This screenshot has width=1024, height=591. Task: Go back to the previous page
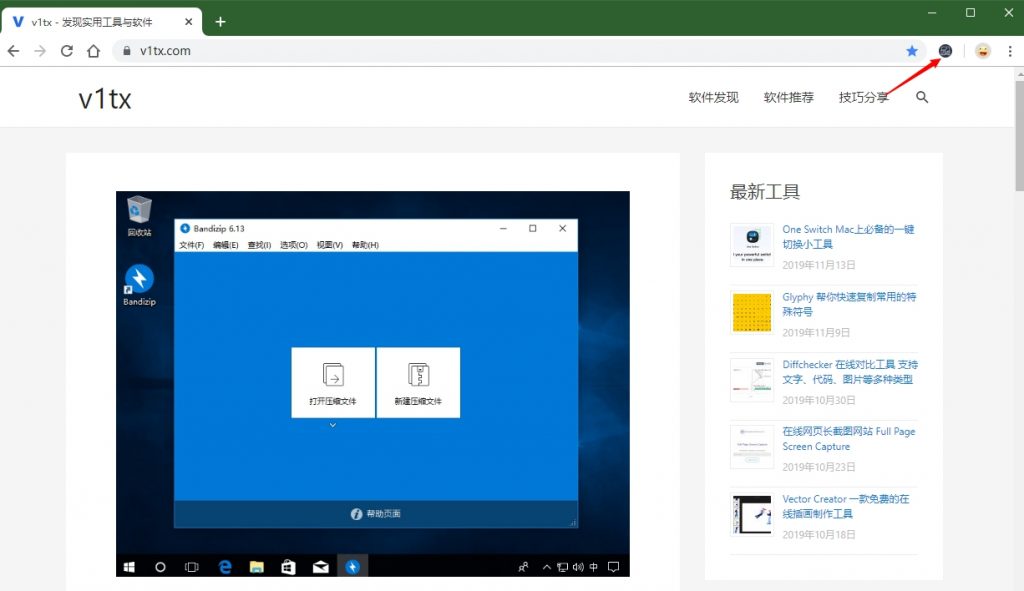point(13,51)
